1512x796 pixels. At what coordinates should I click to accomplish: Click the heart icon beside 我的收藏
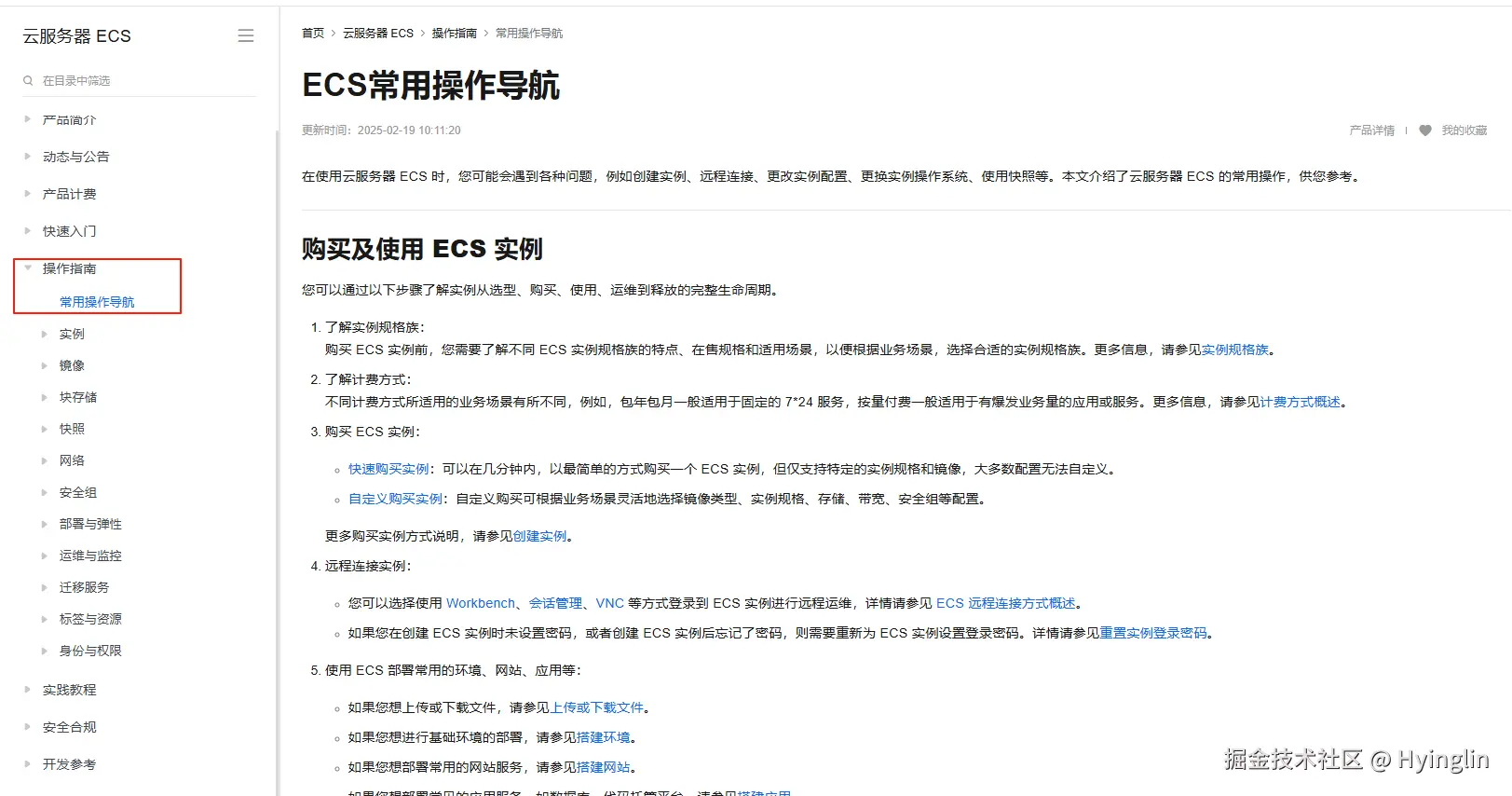[x=1425, y=130]
